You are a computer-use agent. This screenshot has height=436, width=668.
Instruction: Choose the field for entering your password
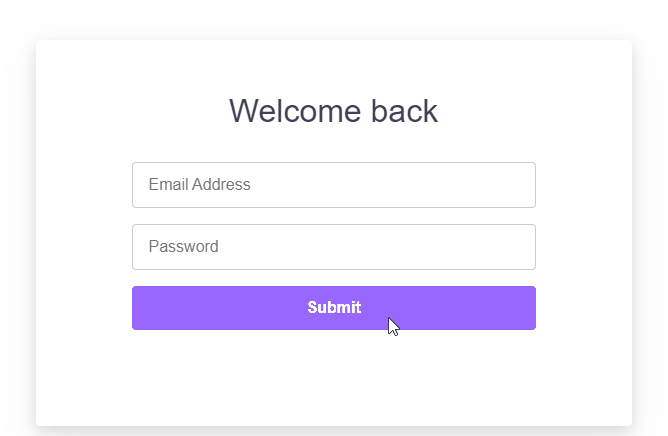pyautogui.click(x=333, y=247)
